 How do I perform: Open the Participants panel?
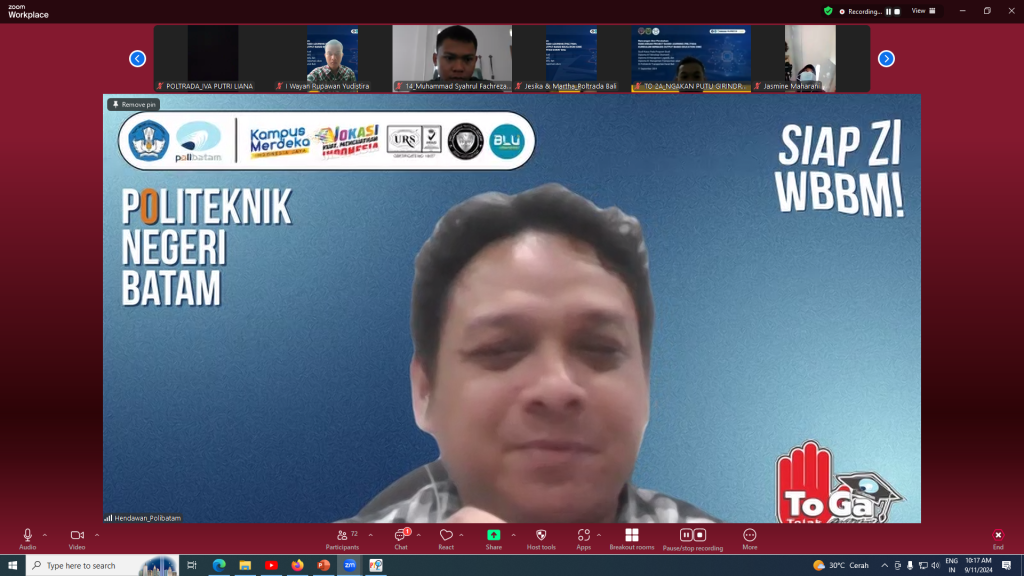342,537
